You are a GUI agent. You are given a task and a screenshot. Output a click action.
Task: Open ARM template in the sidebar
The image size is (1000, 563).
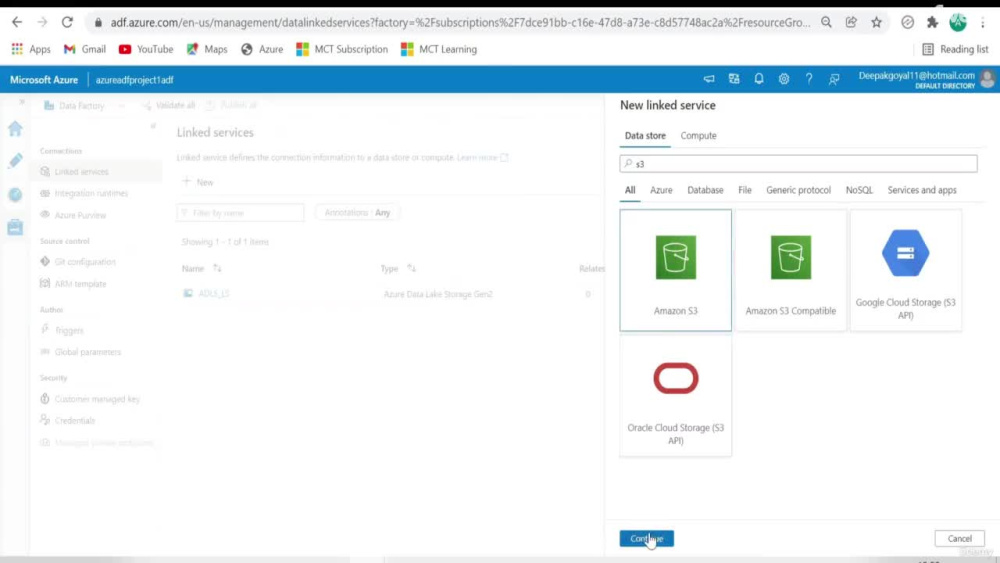tap(80, 284)
